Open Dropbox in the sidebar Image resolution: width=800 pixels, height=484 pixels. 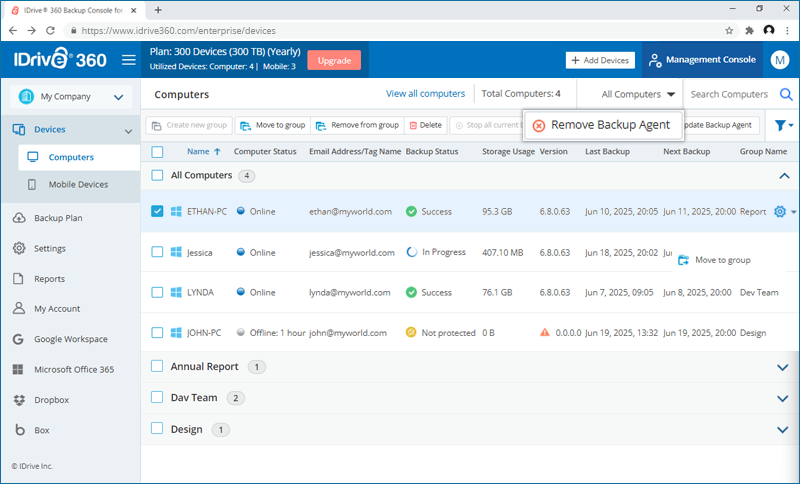(50, 400)
